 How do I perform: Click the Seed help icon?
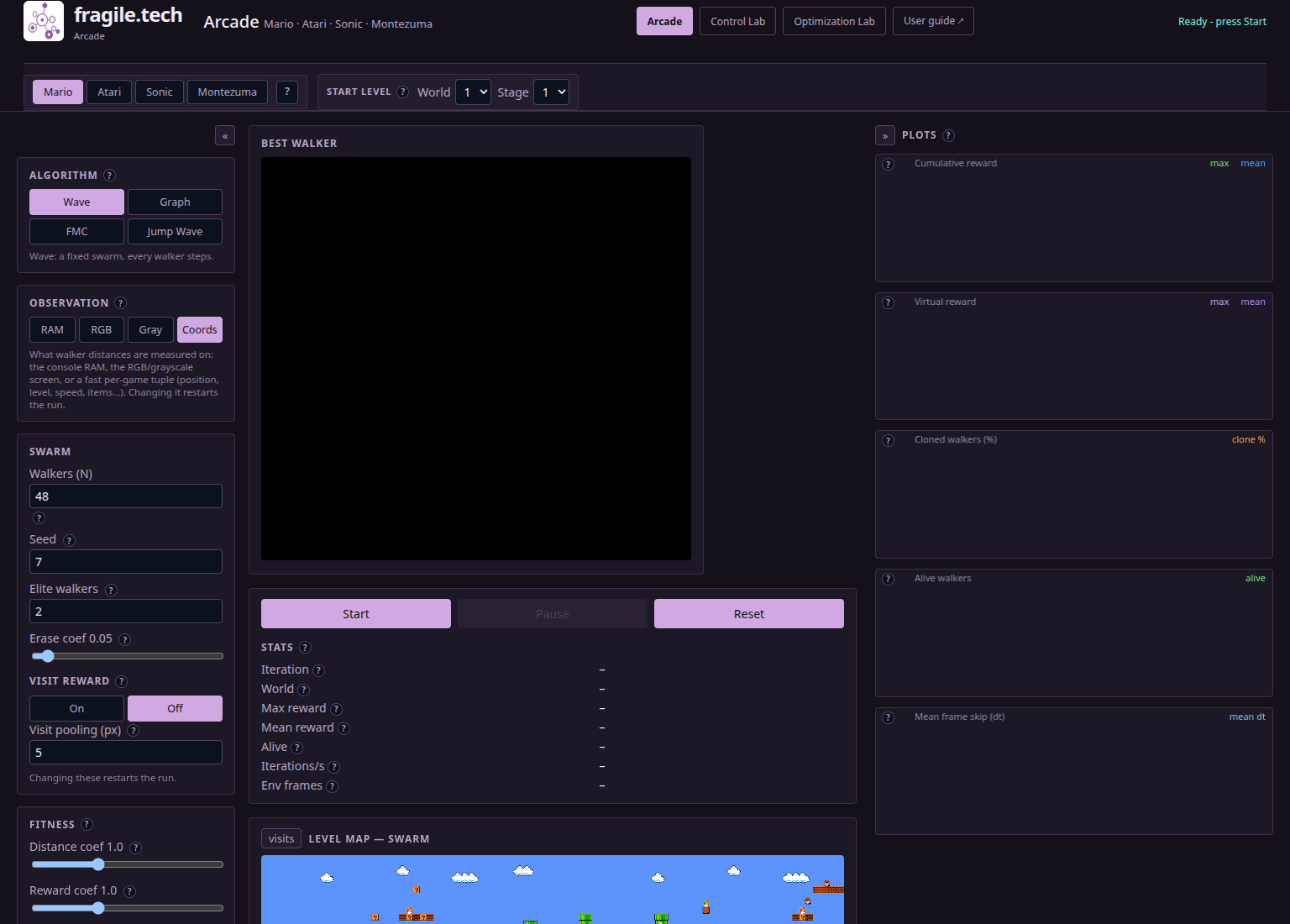click(69, 541)
